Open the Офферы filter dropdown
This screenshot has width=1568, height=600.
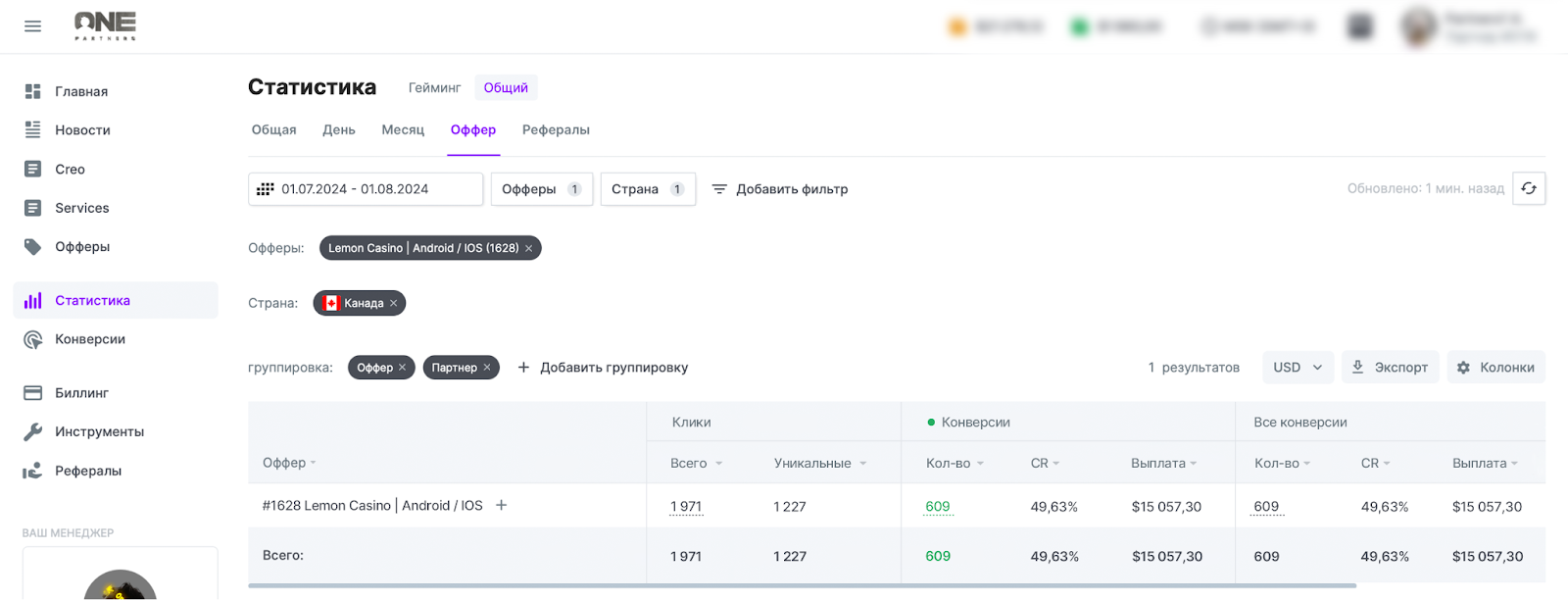tap(542, 189)
